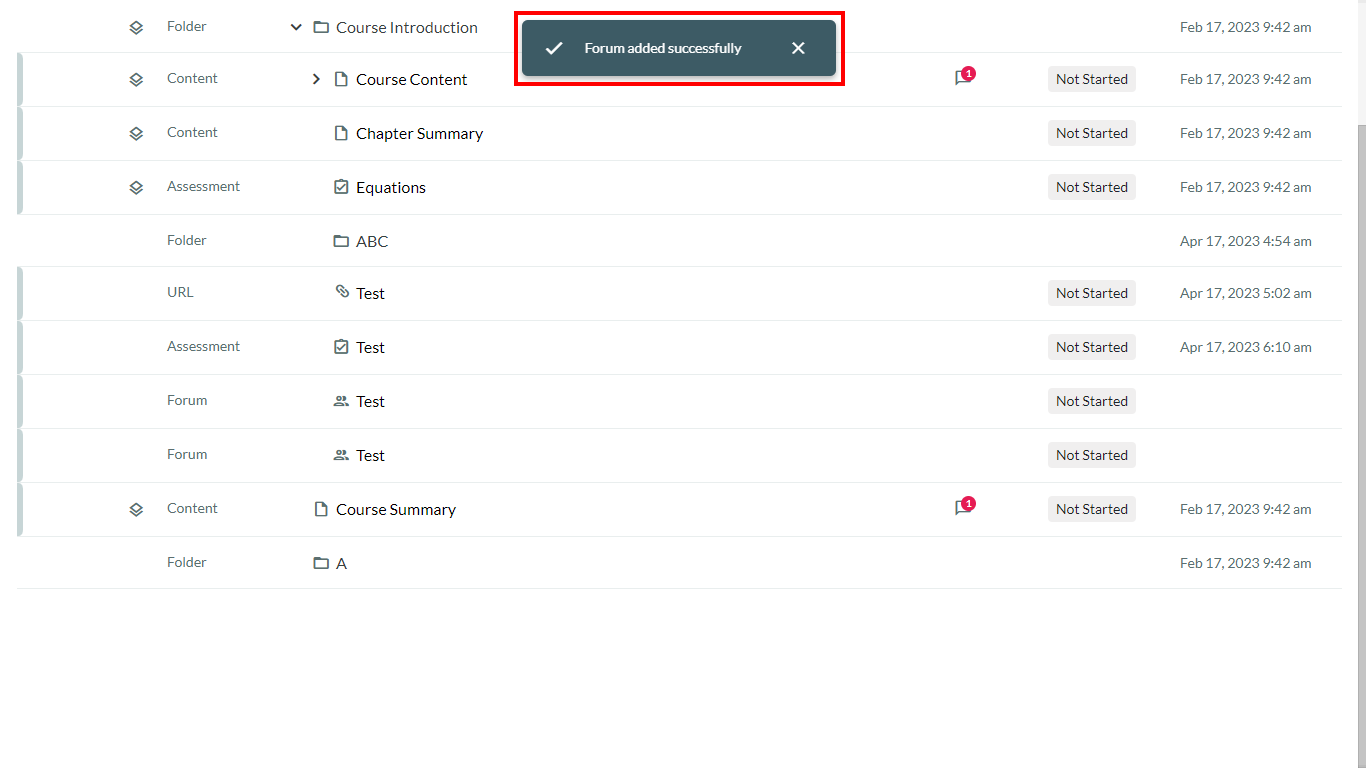Open the second Test forum

370,455
